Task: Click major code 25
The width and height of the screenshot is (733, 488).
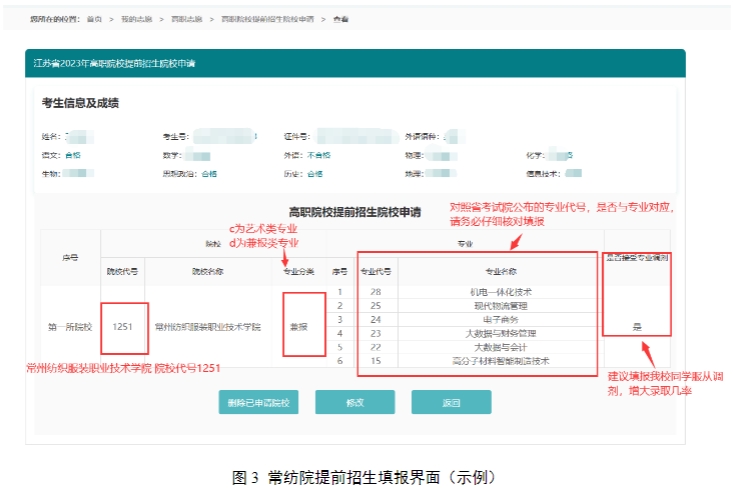Action: point(376,306)
